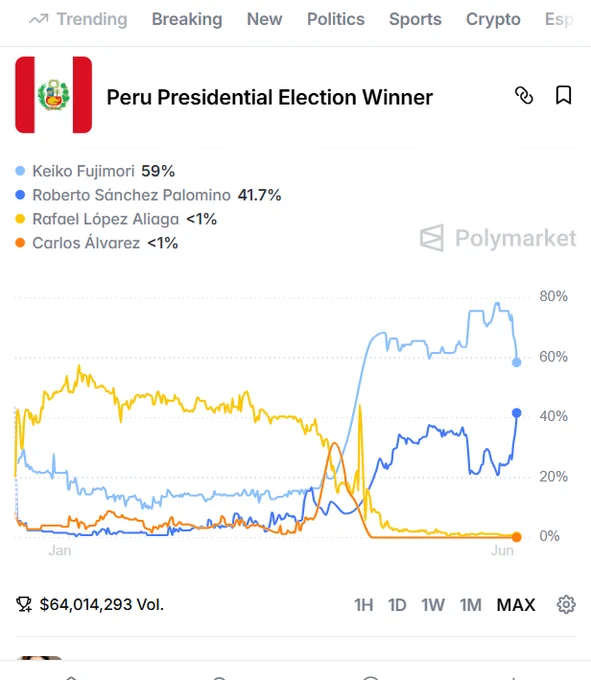This screenshot has height=680, width=591.
Task: Click Roberto Sánchez Palomino legend entry
Action: [148, 195]
